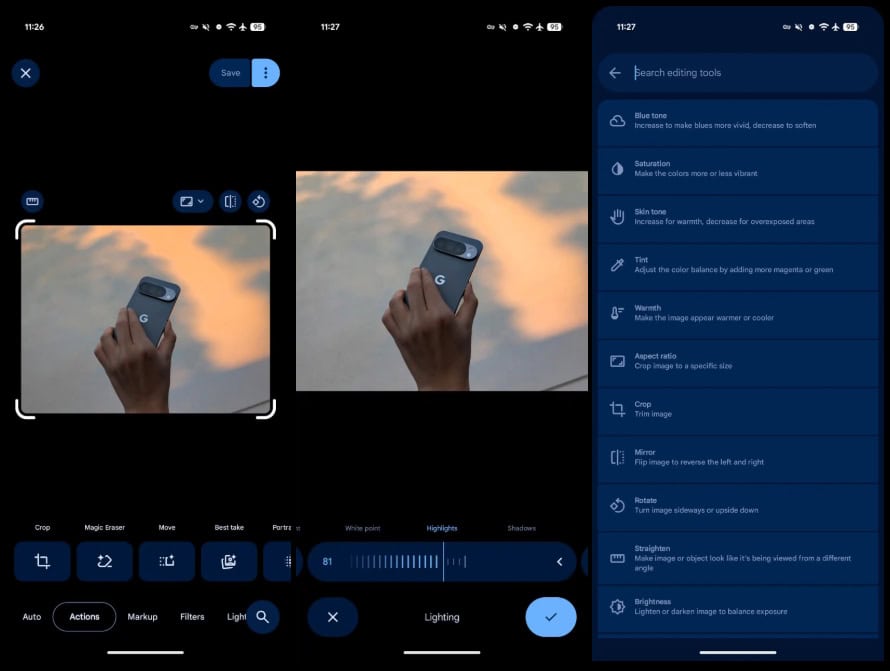This screenshot has width=890, height=671.
Task: Choose Saturation from the editing tools list
Action: (738, 169)
